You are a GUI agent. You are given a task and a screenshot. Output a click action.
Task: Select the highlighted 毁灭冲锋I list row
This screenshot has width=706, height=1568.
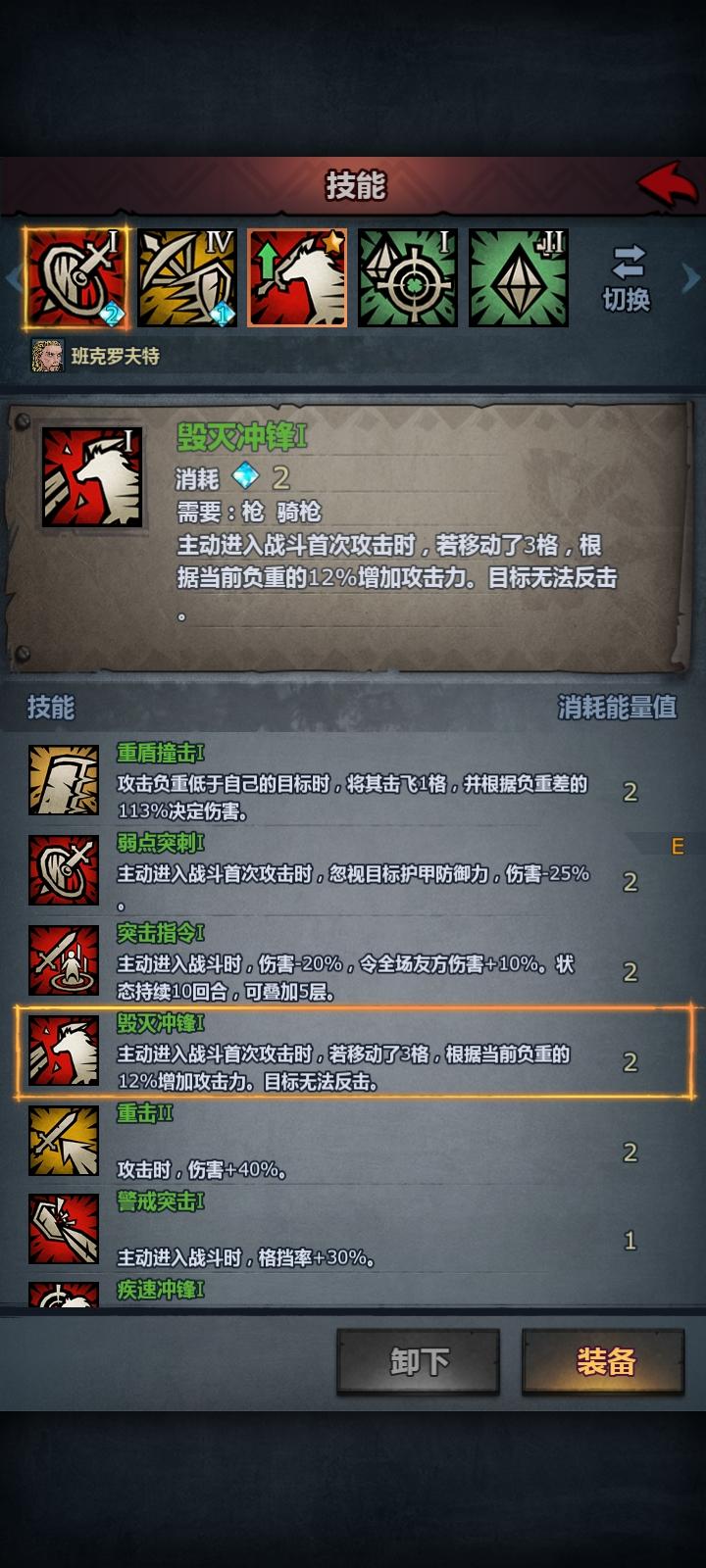point(353,1052)
